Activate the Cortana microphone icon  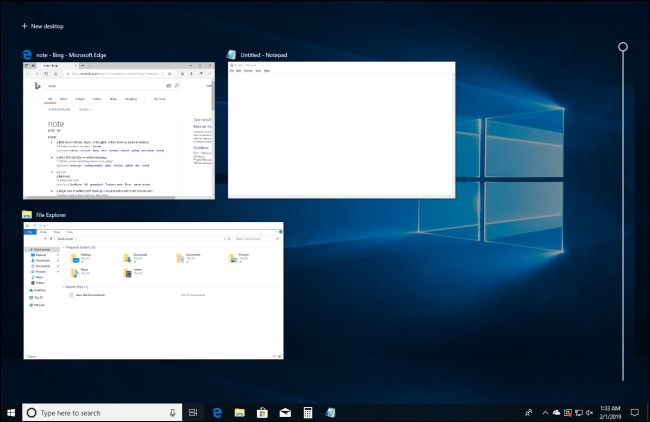click(x=172, y=412)
